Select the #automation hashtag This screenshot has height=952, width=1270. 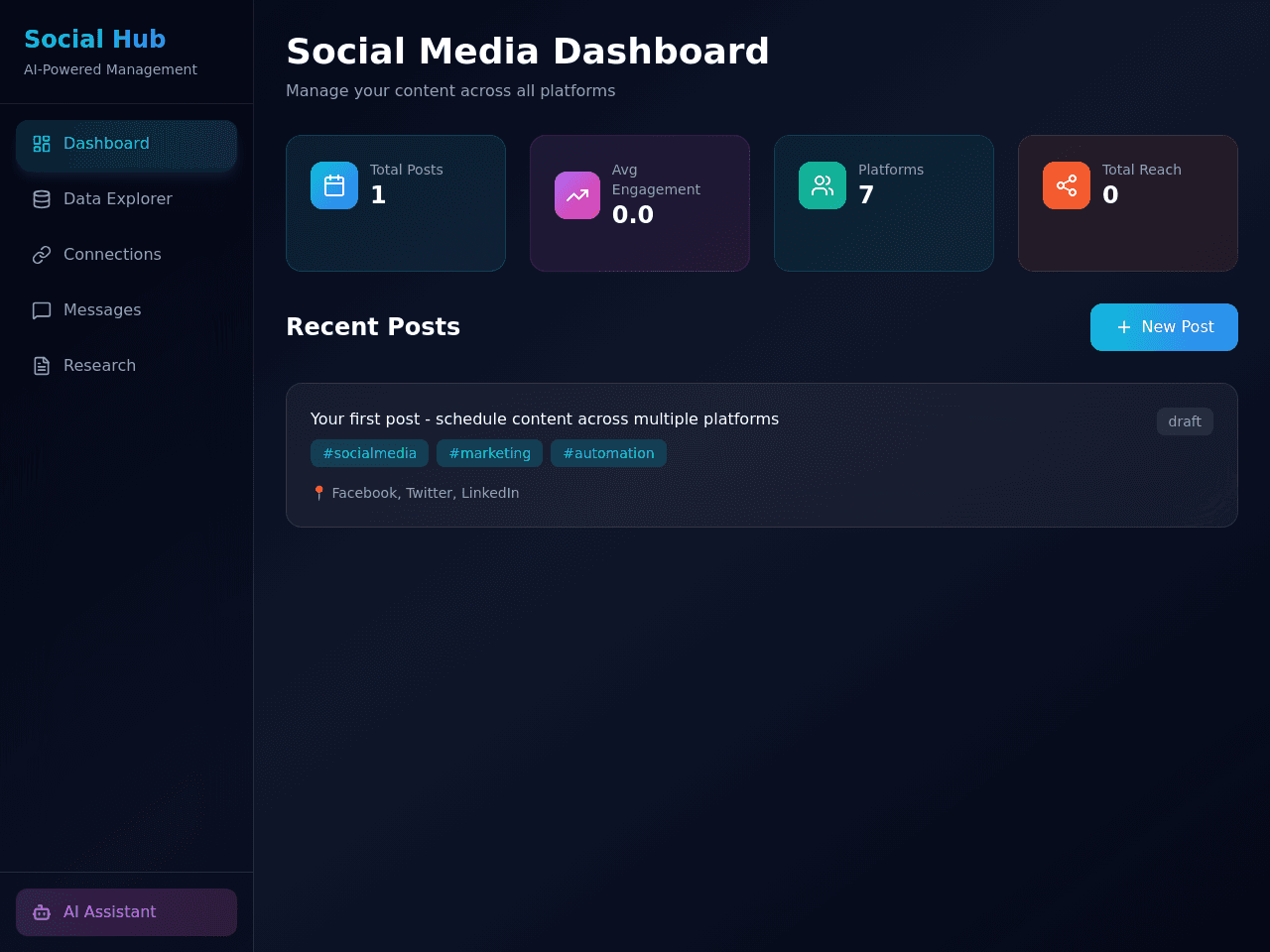tap(608, 453)
